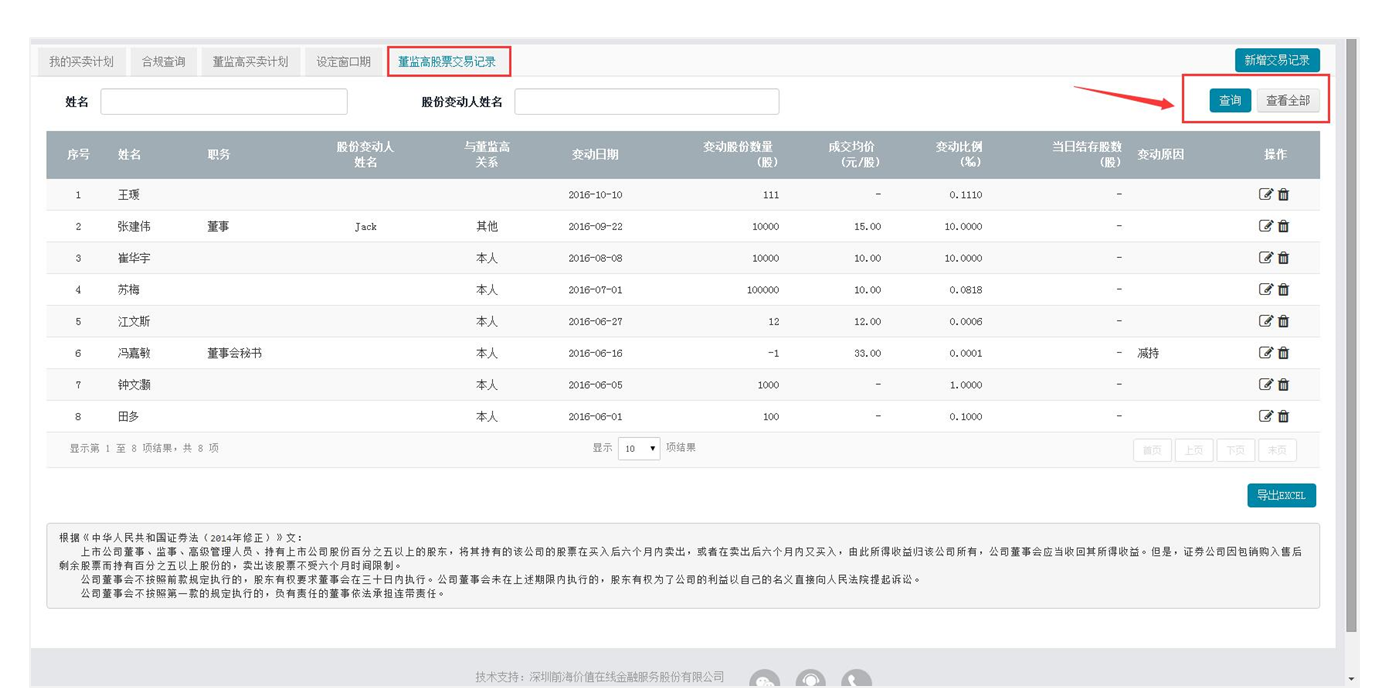Click the 成交均价 column header
This screenshot has width=1394, height=698.
pos(854,154)
